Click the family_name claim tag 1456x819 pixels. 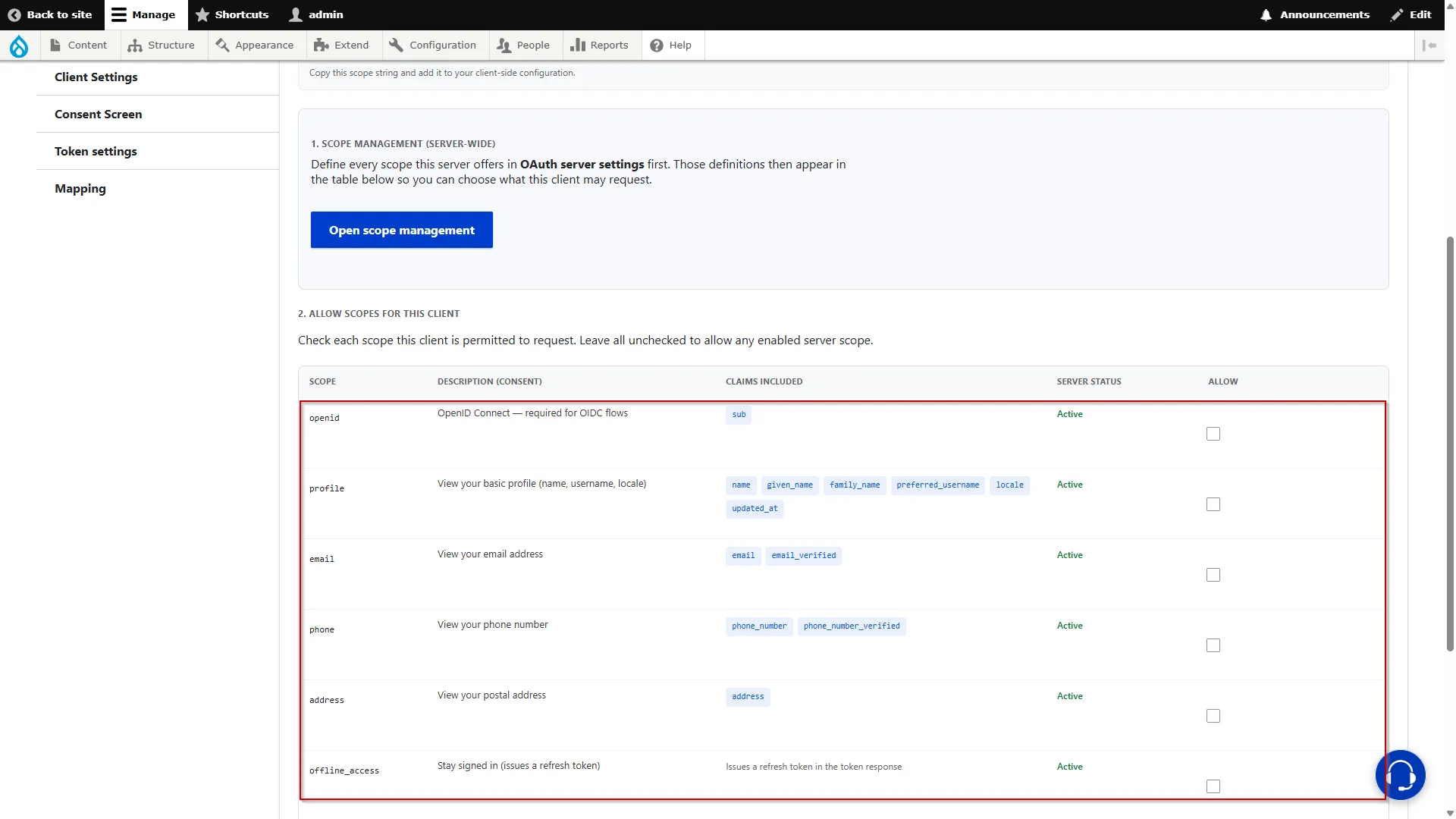[x=855, y=485]
